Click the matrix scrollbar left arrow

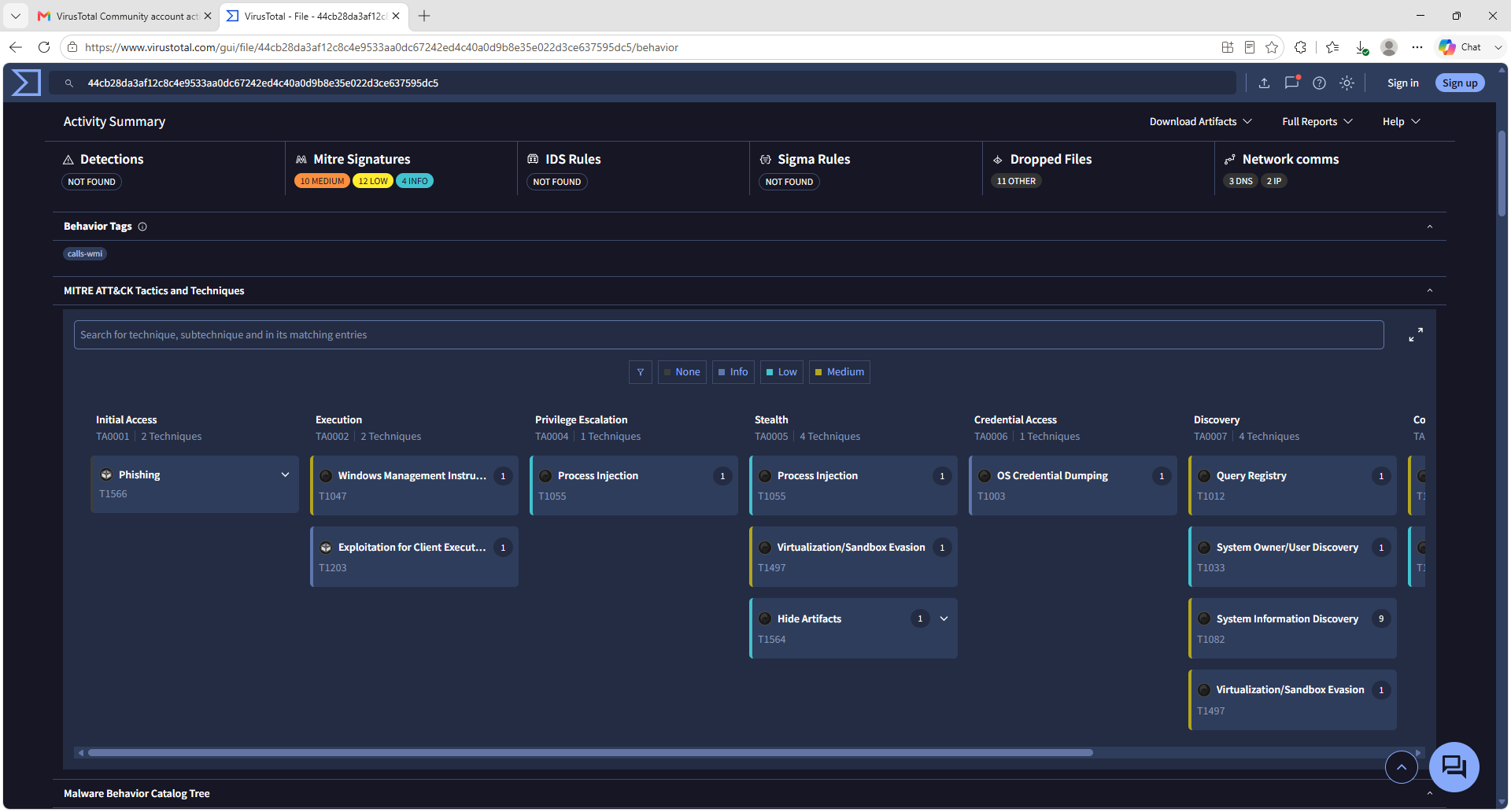tap(80, 753)
